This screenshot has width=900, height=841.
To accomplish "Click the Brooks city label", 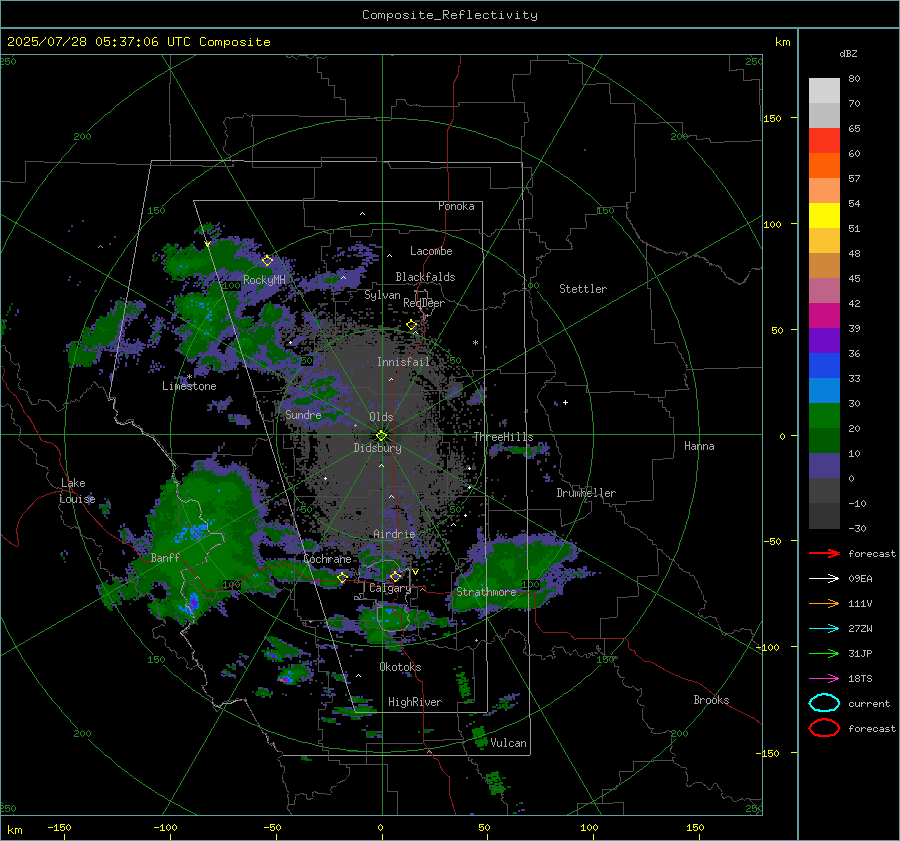I will (x=711, y=700).
